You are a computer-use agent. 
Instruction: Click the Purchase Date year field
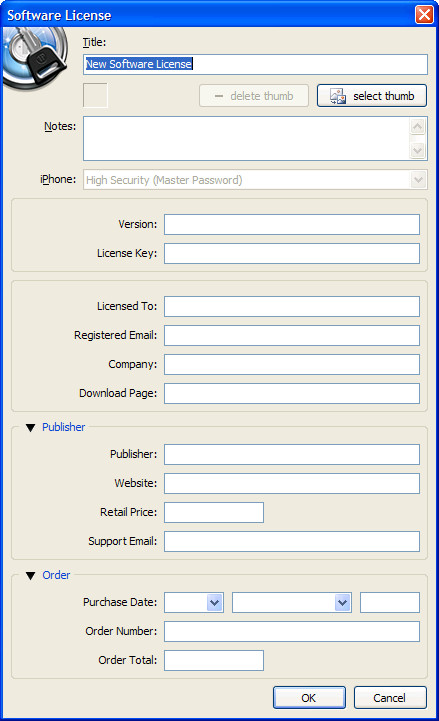pos(390,602)
